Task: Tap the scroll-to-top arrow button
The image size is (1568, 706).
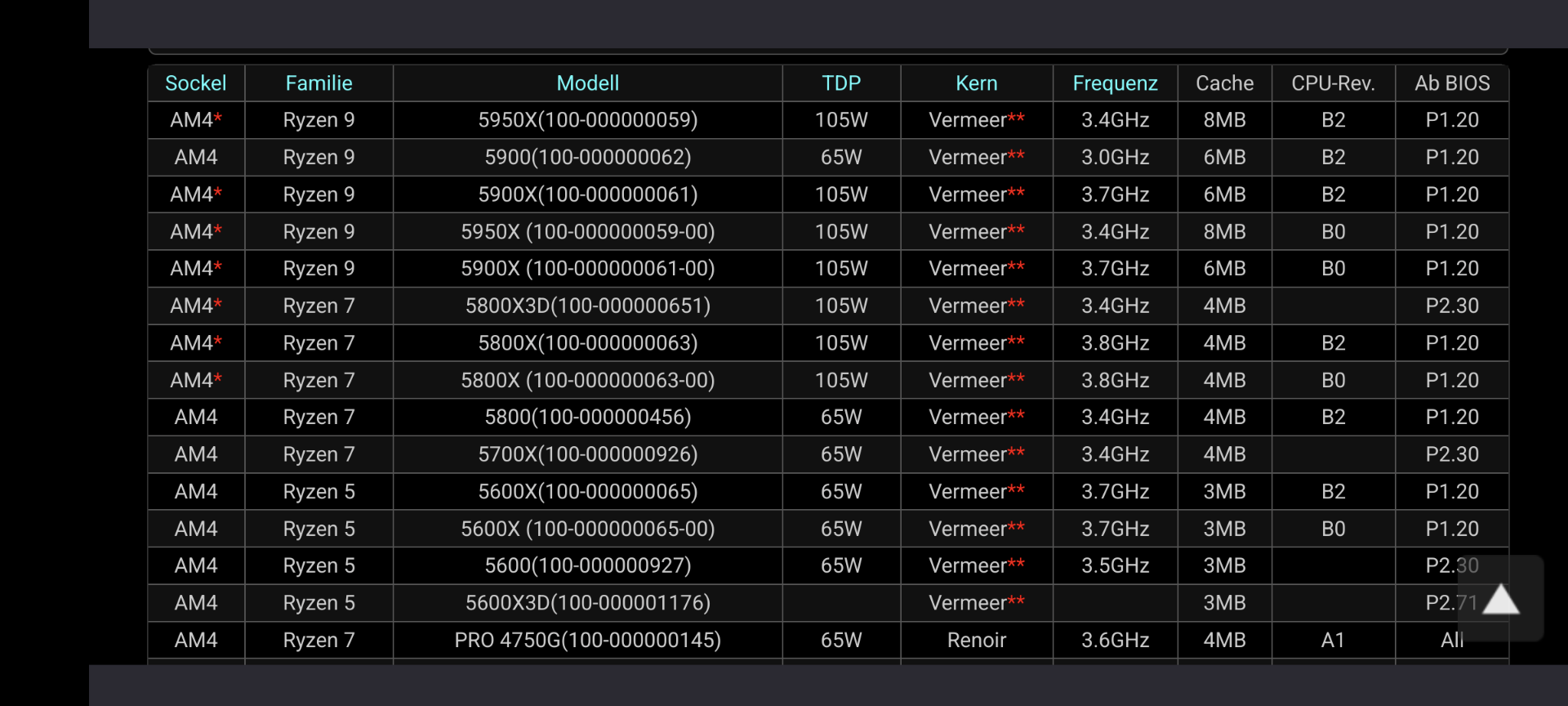Action: click(x=1501, y=600)
